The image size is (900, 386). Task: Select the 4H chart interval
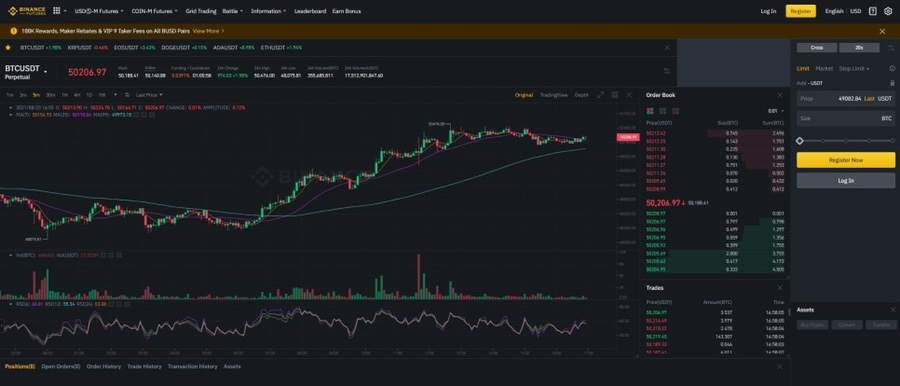77,95
